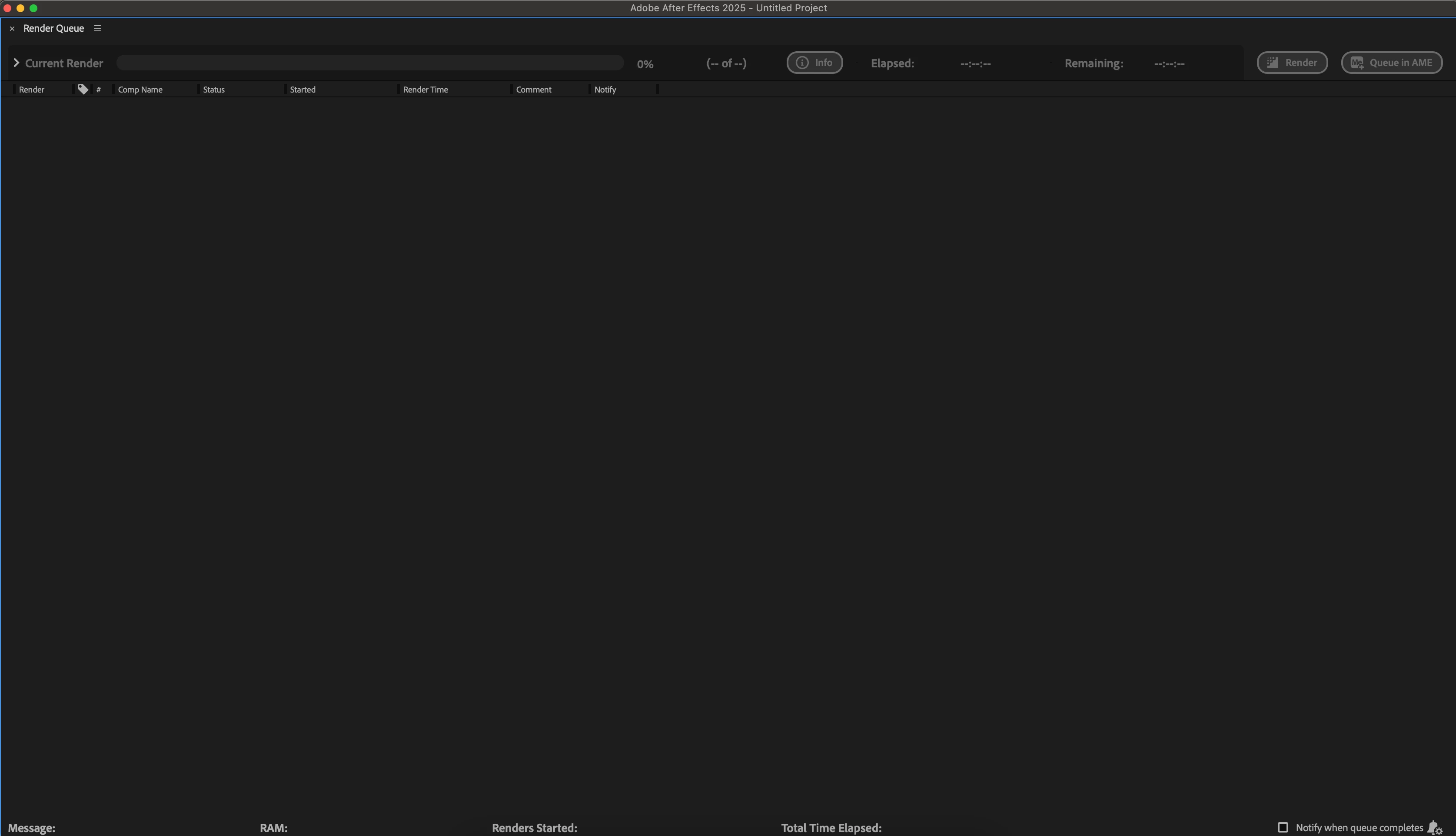Click the Started column header
The width and height of the screenshot is (1456, 836).
[303, 90]
